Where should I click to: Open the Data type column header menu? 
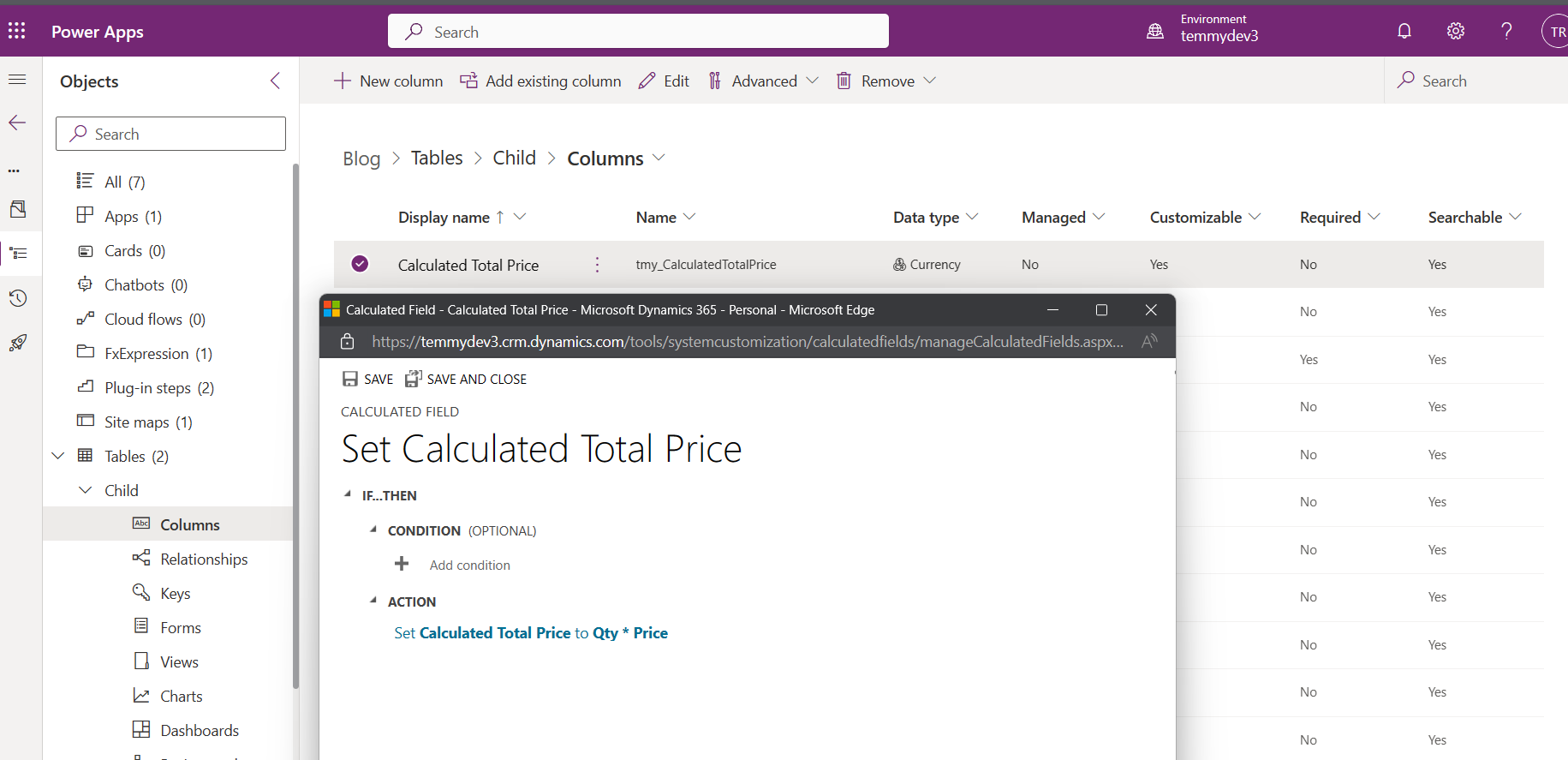click(972, 217)
